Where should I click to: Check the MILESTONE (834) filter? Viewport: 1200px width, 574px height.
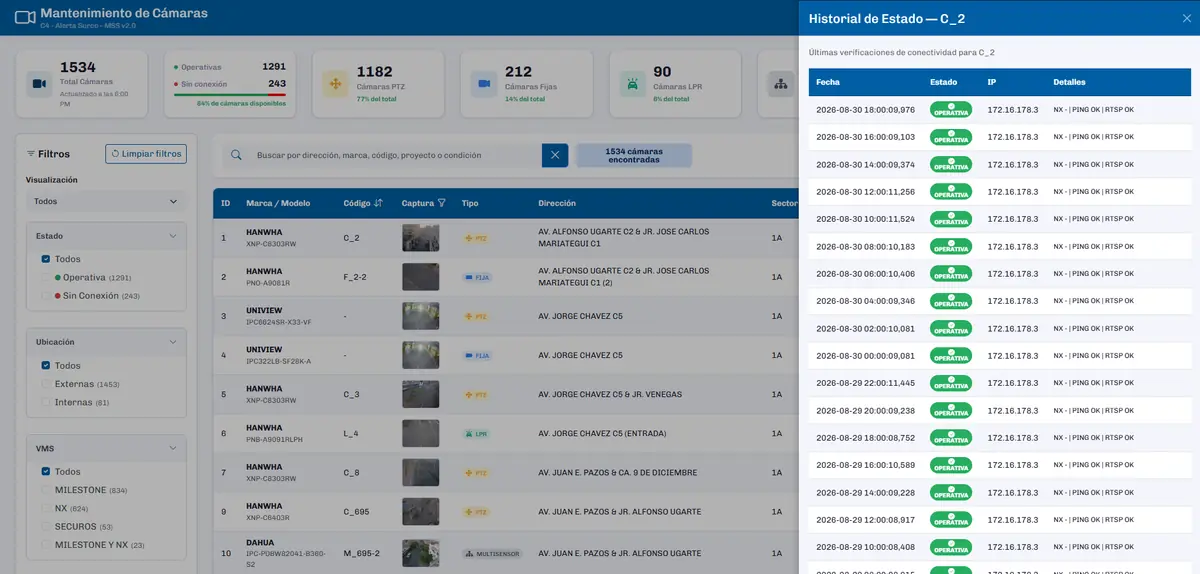point(46,490)
